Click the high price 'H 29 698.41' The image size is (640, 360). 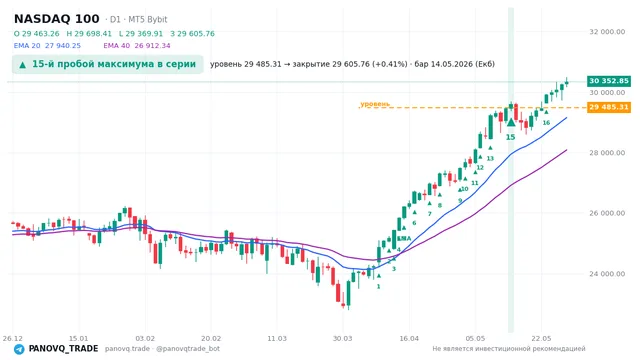[x=89, y=33]
